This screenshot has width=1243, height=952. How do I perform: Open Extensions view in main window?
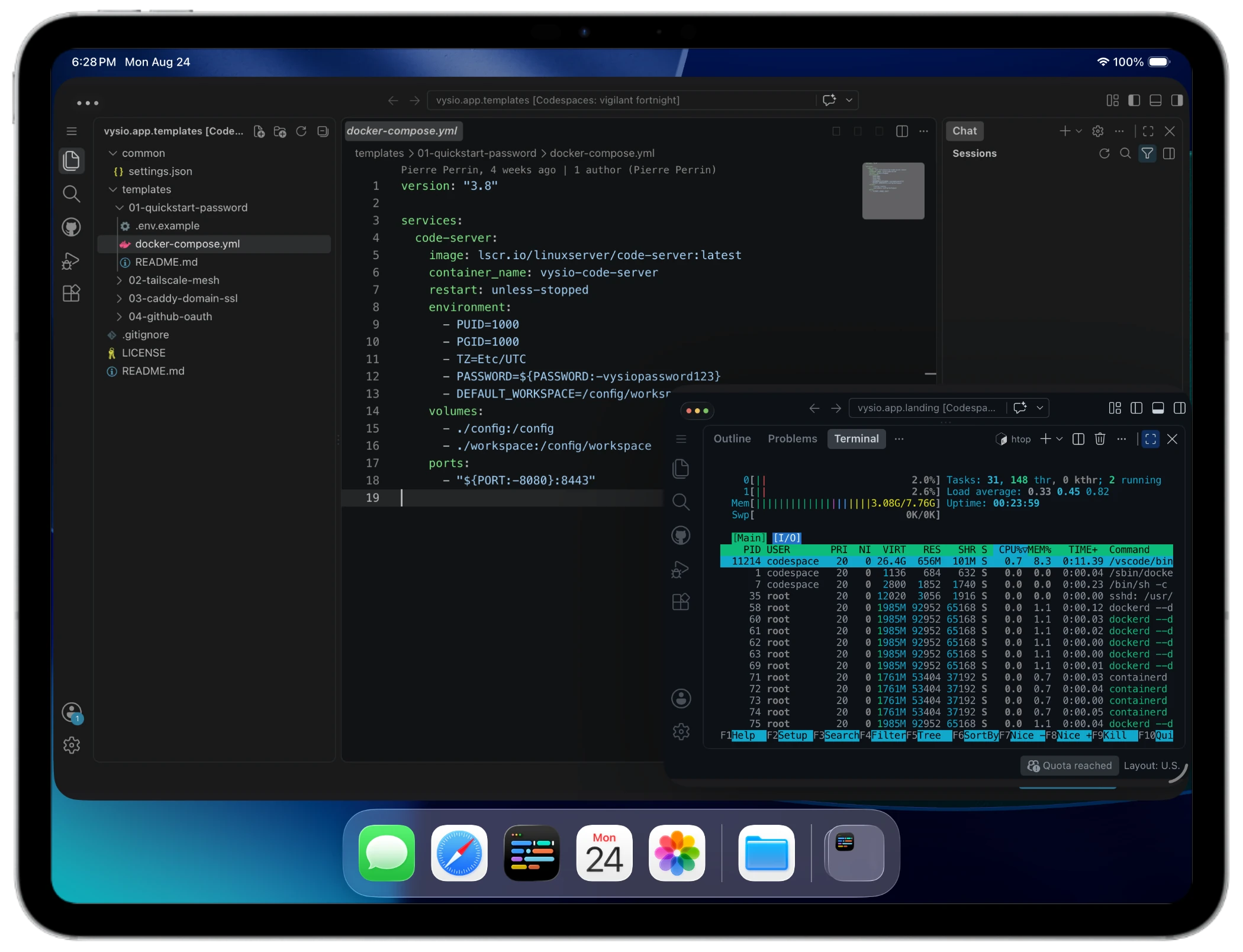click(x=72, y=293)
